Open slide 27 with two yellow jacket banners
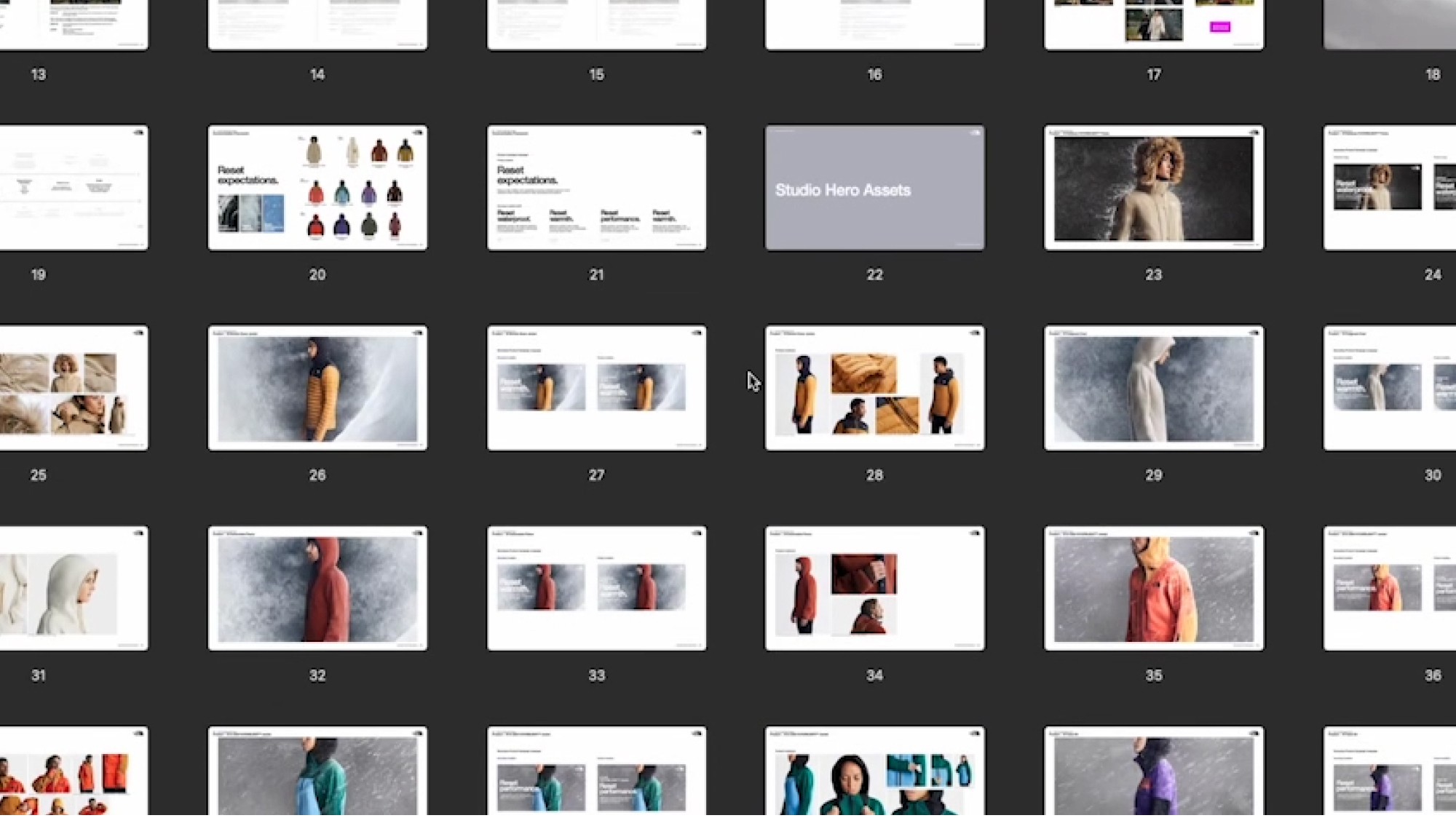 point(596,388)
